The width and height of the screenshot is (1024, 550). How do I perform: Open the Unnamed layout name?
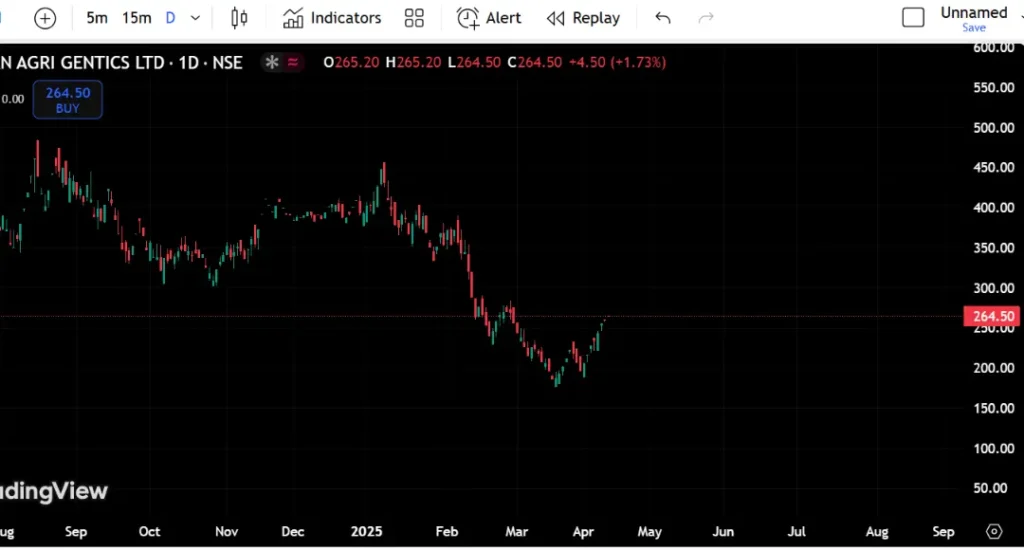coord(974,12)
